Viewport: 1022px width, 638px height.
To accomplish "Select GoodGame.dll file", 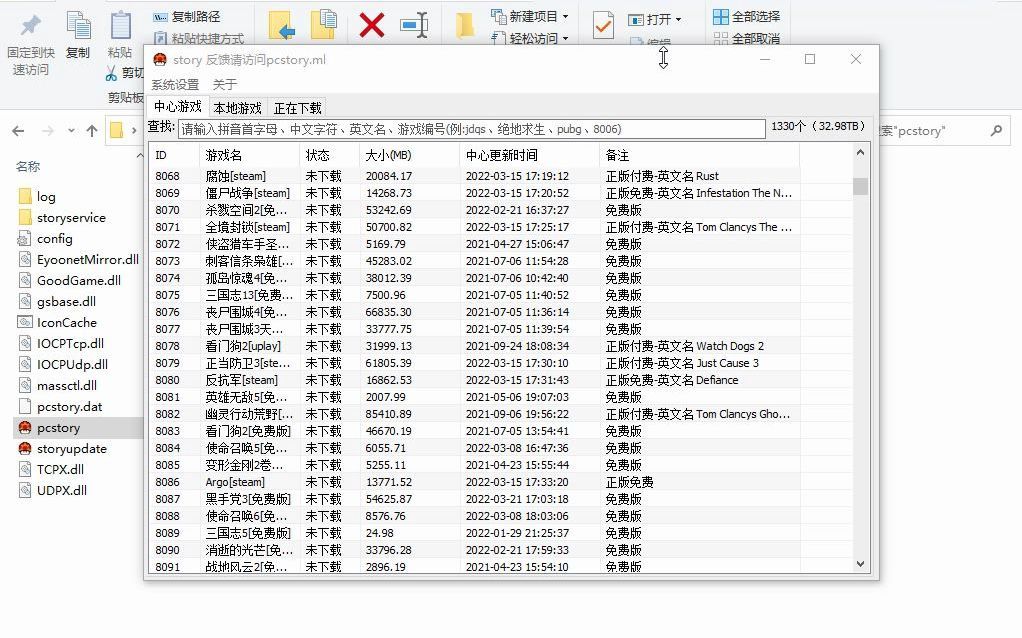I will pos(69,280).
